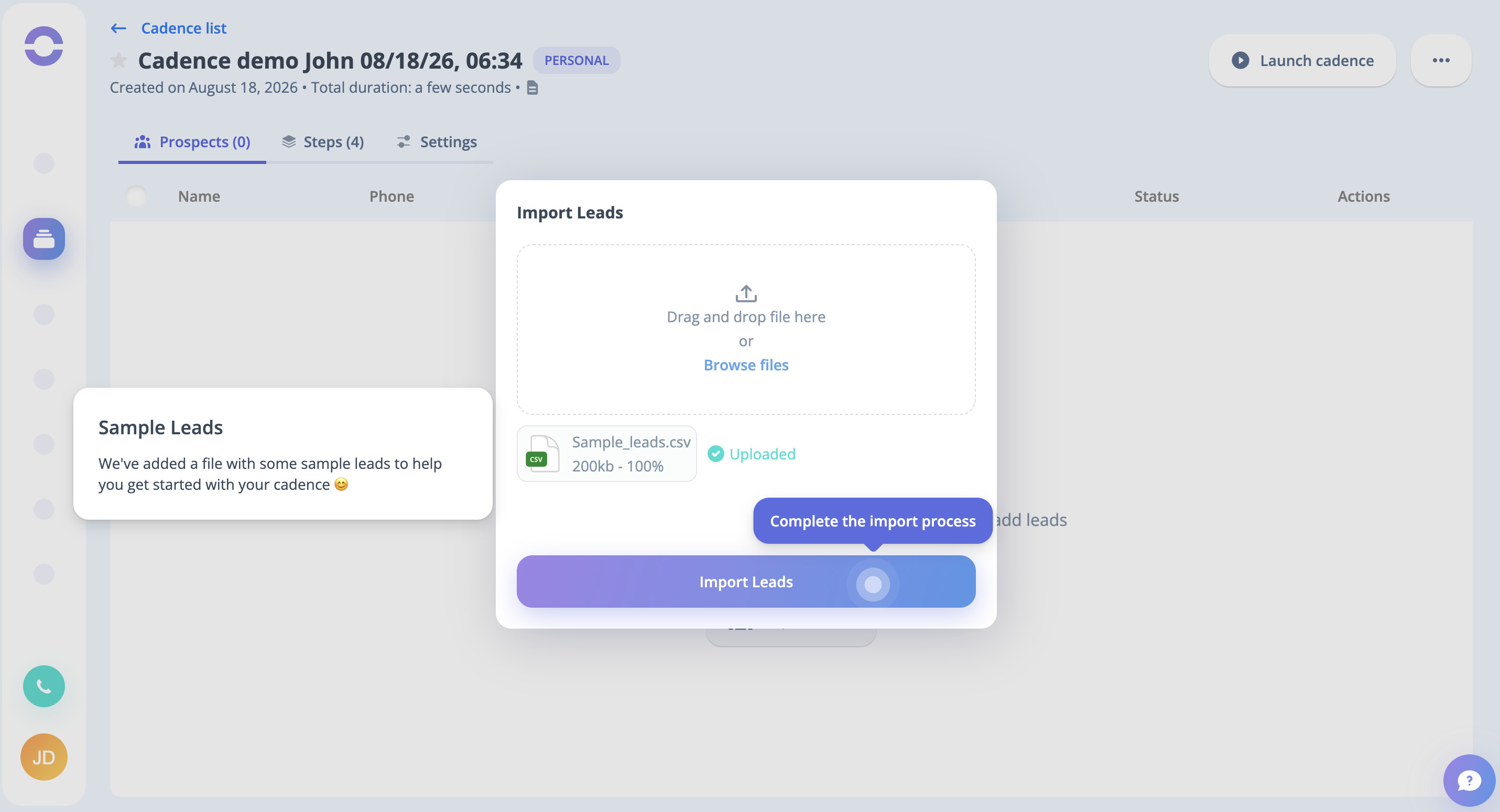
Task: Open the three-dots more options menu
Action: (1441, 61)
